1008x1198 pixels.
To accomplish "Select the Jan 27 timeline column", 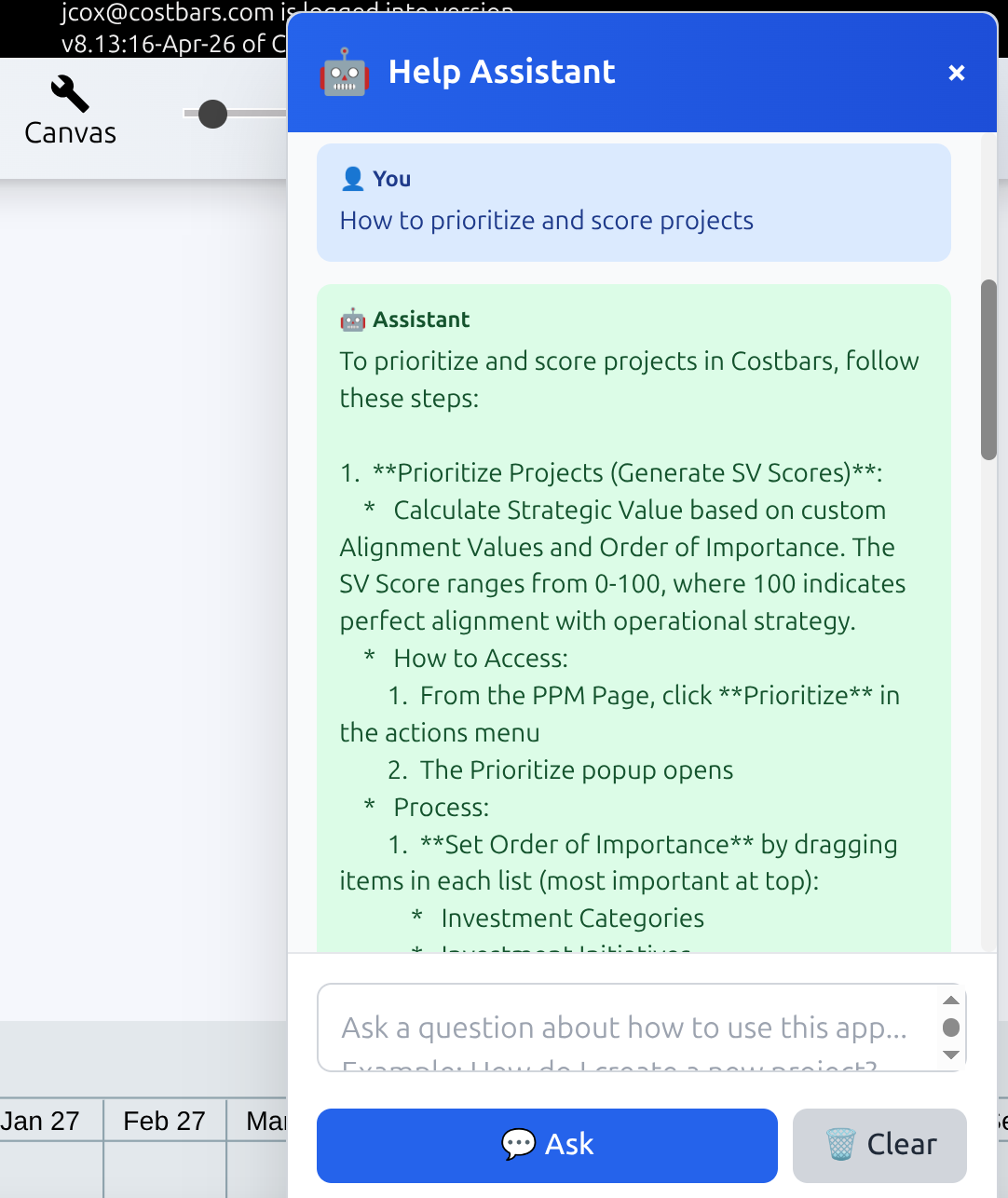I will pyautogui.click(x=41, y=1121).
